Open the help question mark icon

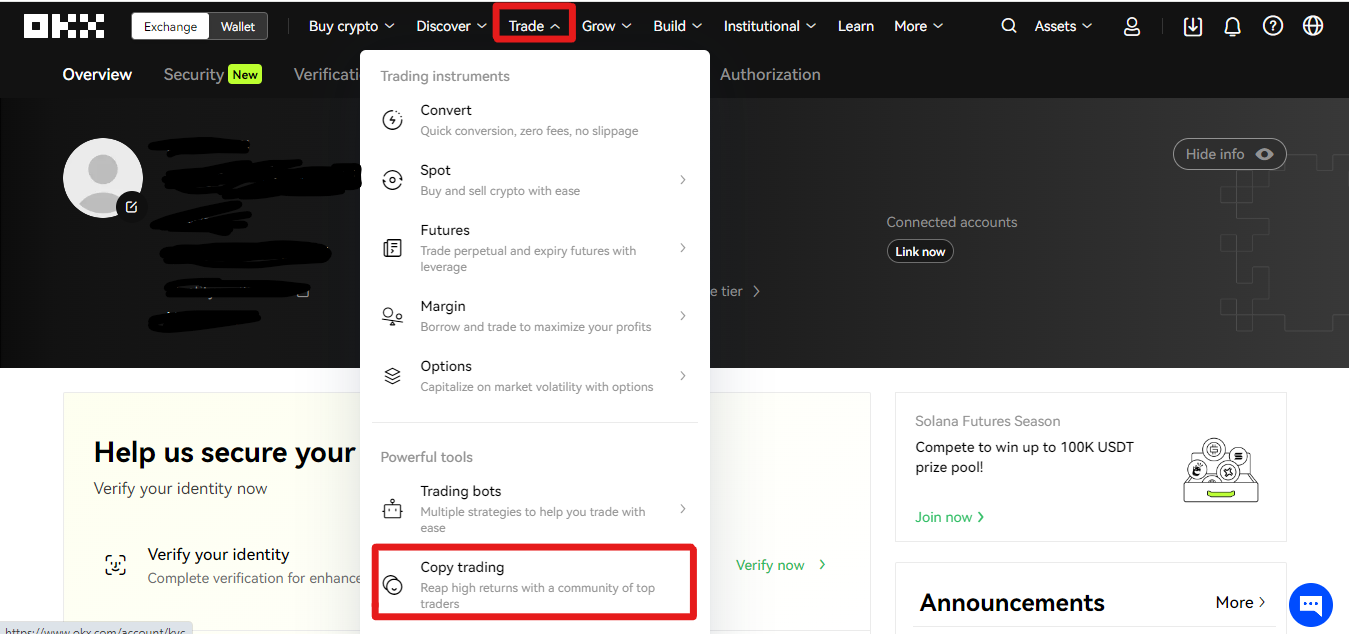(x=1273, y=26)
